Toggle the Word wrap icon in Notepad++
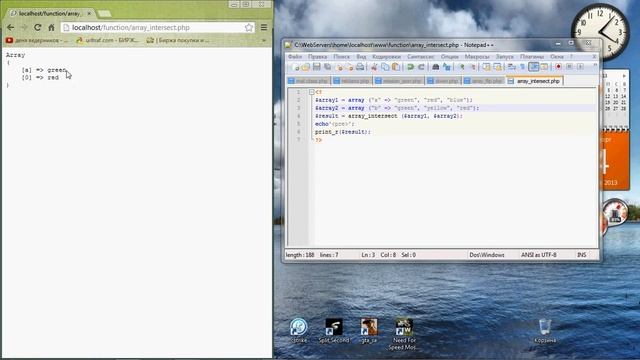This screenshot has width=640, height=360. pos(511,67)
